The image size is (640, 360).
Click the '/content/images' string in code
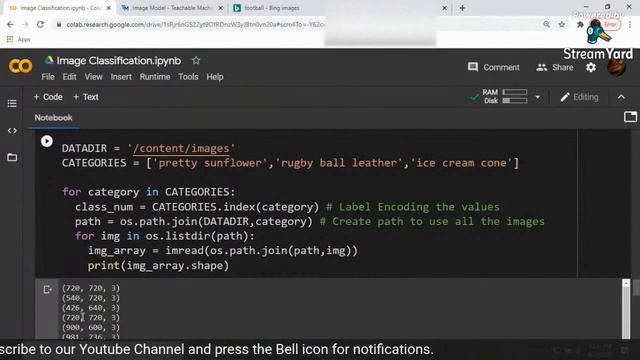tap(181, 148)
